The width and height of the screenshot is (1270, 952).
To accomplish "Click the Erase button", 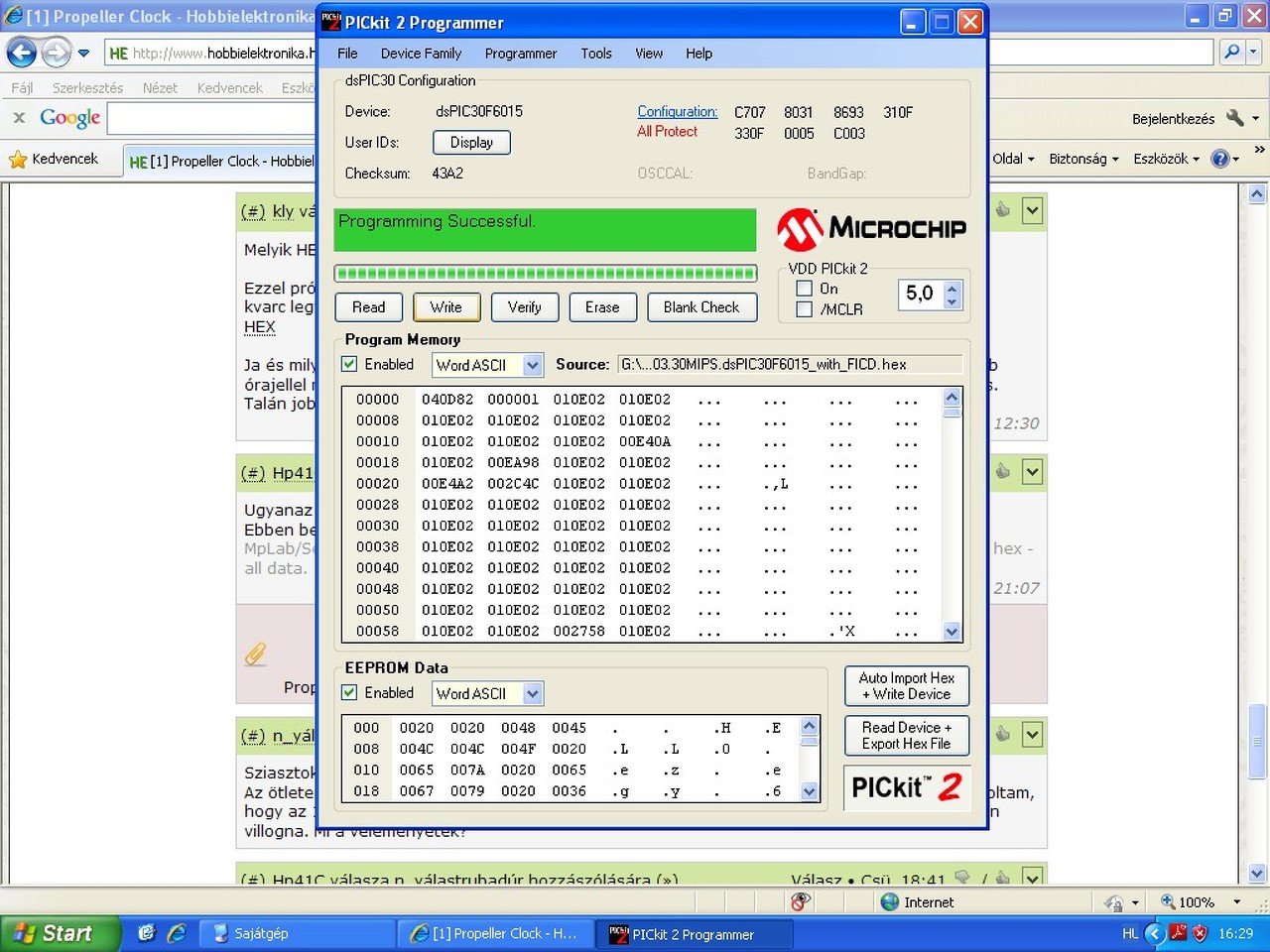I will pyautogui.click(x=602, y=307).
